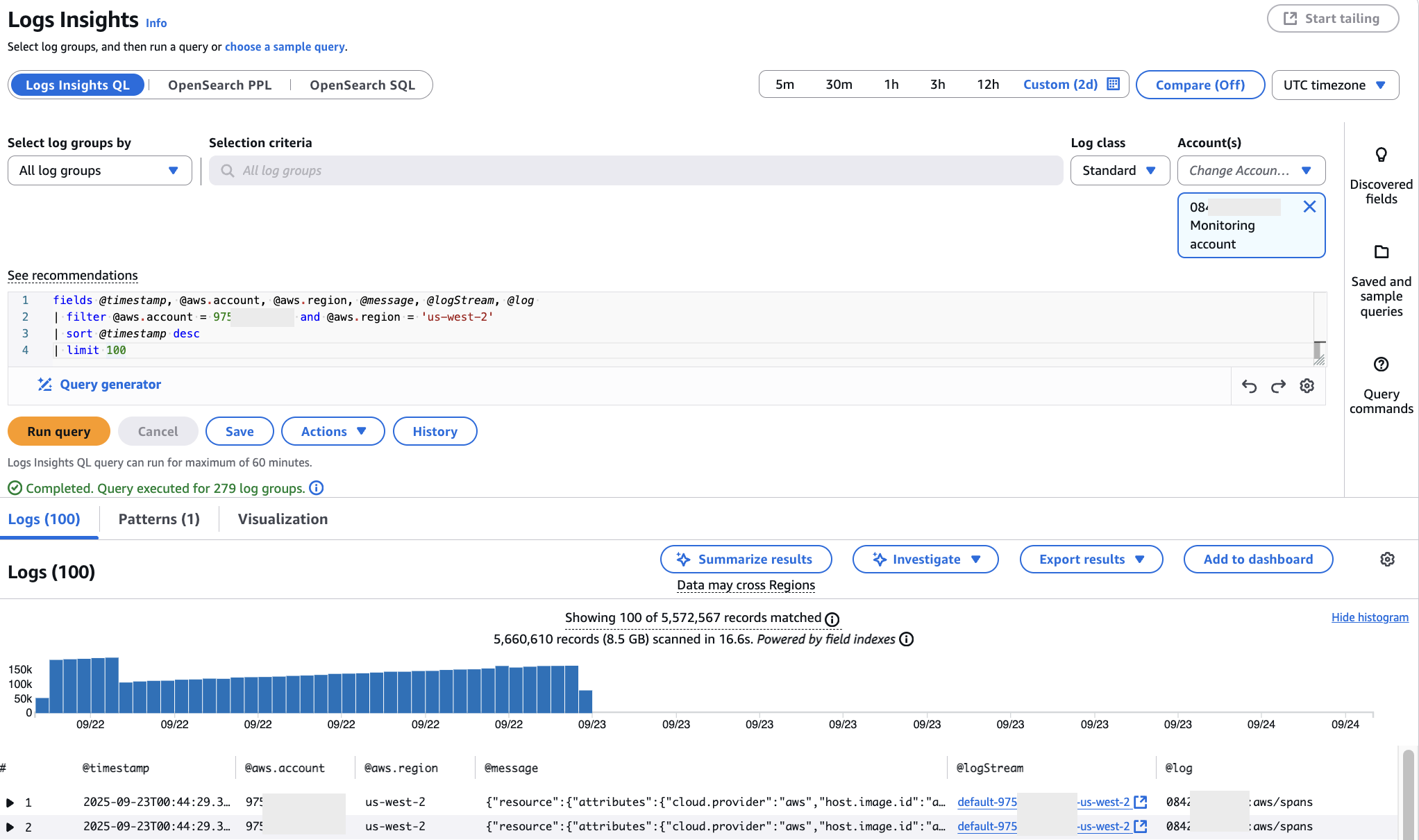Viewport: 1419px width, 840px height.
Task: Run the current query
Action: click(x=59, y=431)
